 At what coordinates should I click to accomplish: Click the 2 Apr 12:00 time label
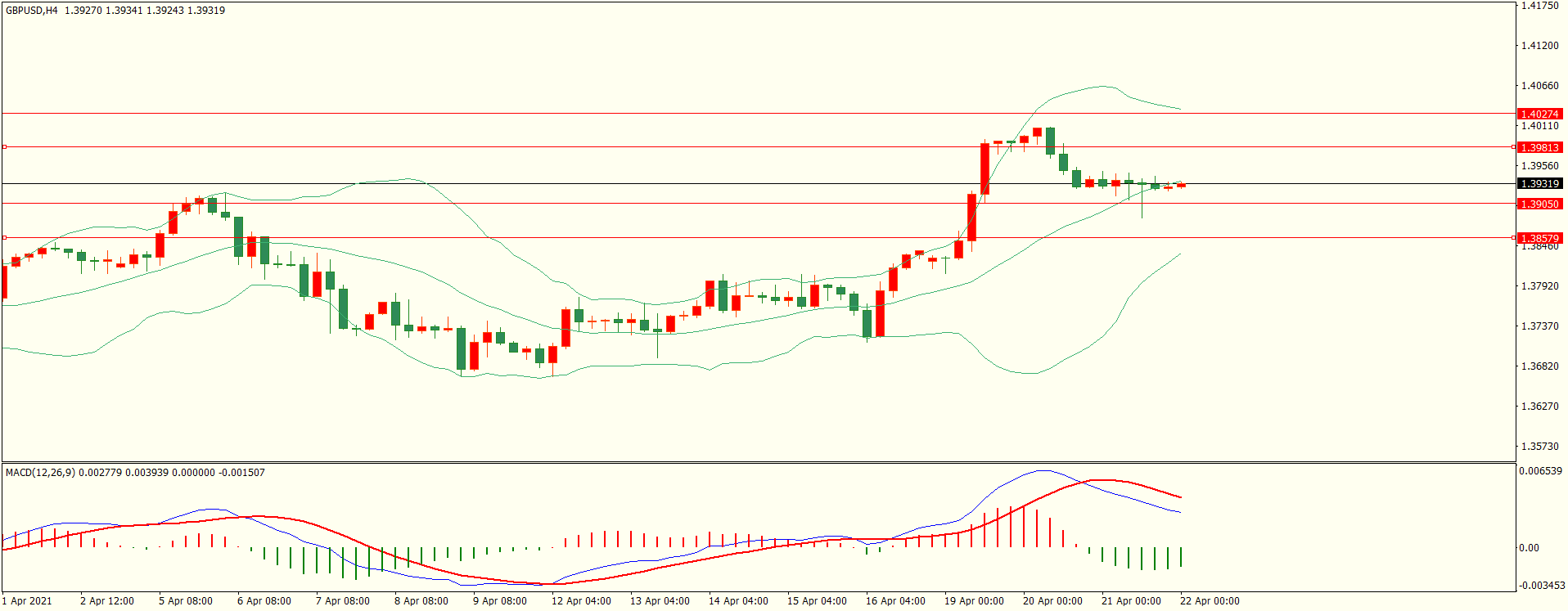coord(107,601)
